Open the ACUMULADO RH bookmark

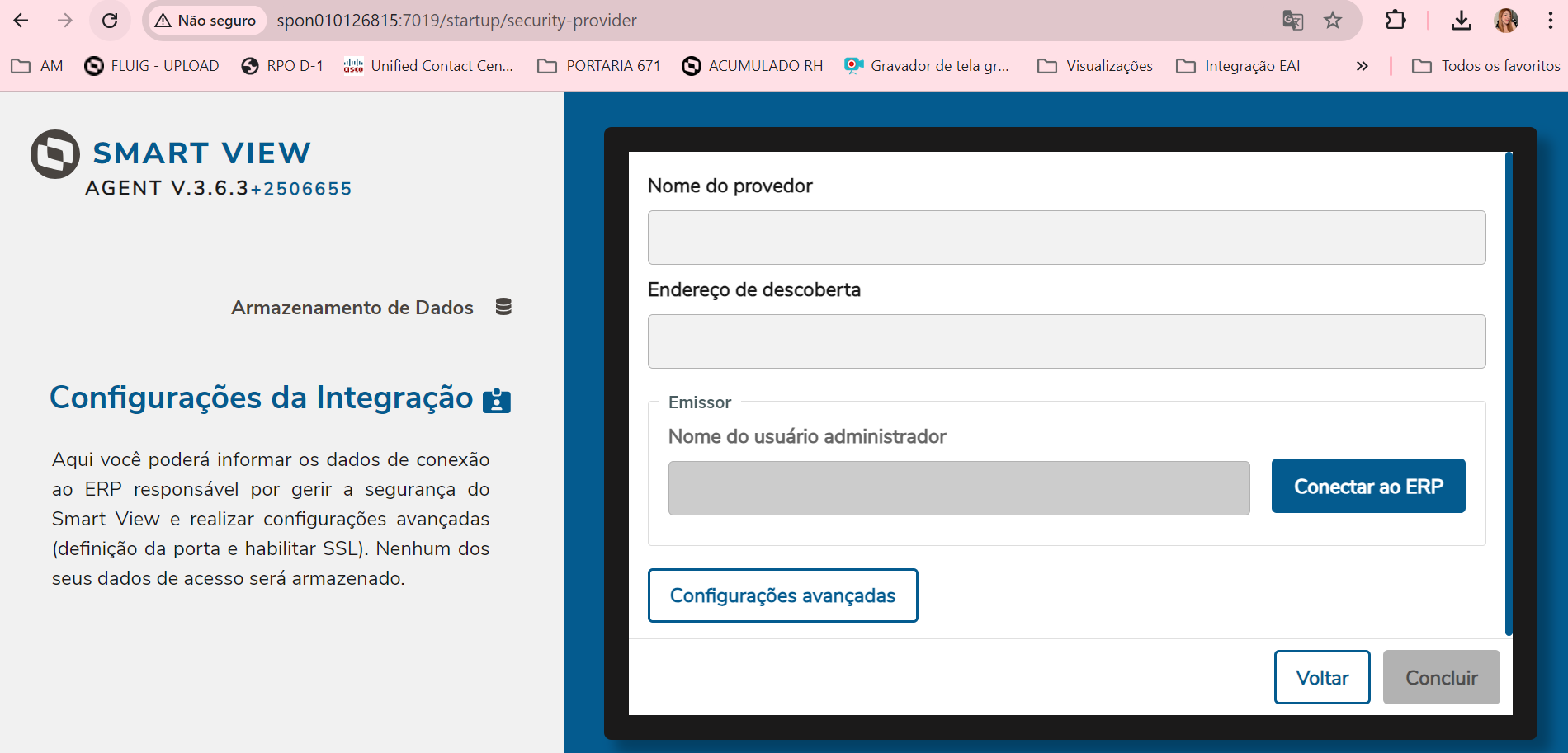coord(753,66)
